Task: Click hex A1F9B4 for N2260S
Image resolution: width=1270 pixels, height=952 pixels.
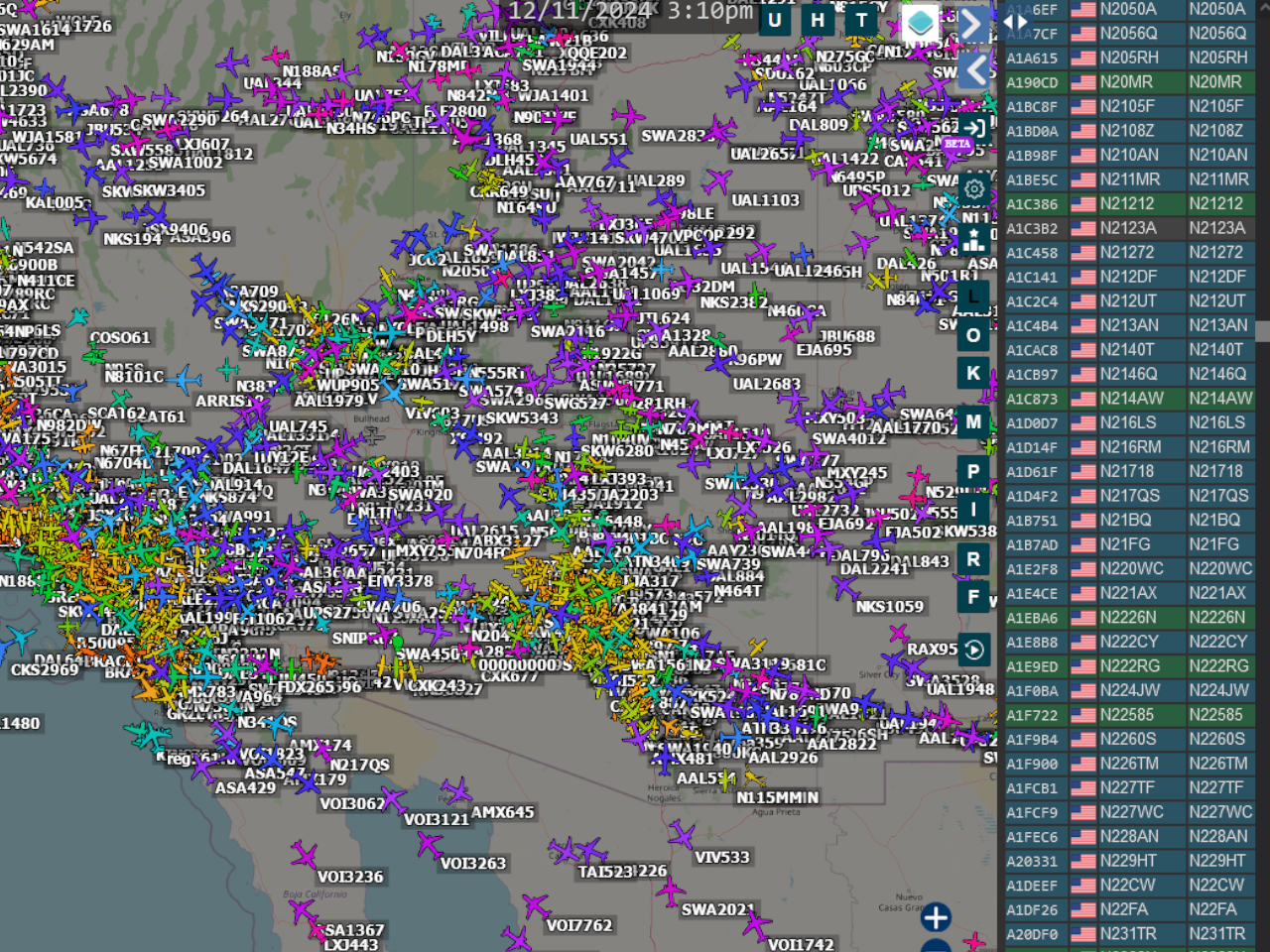Action: click(1032, 740)
